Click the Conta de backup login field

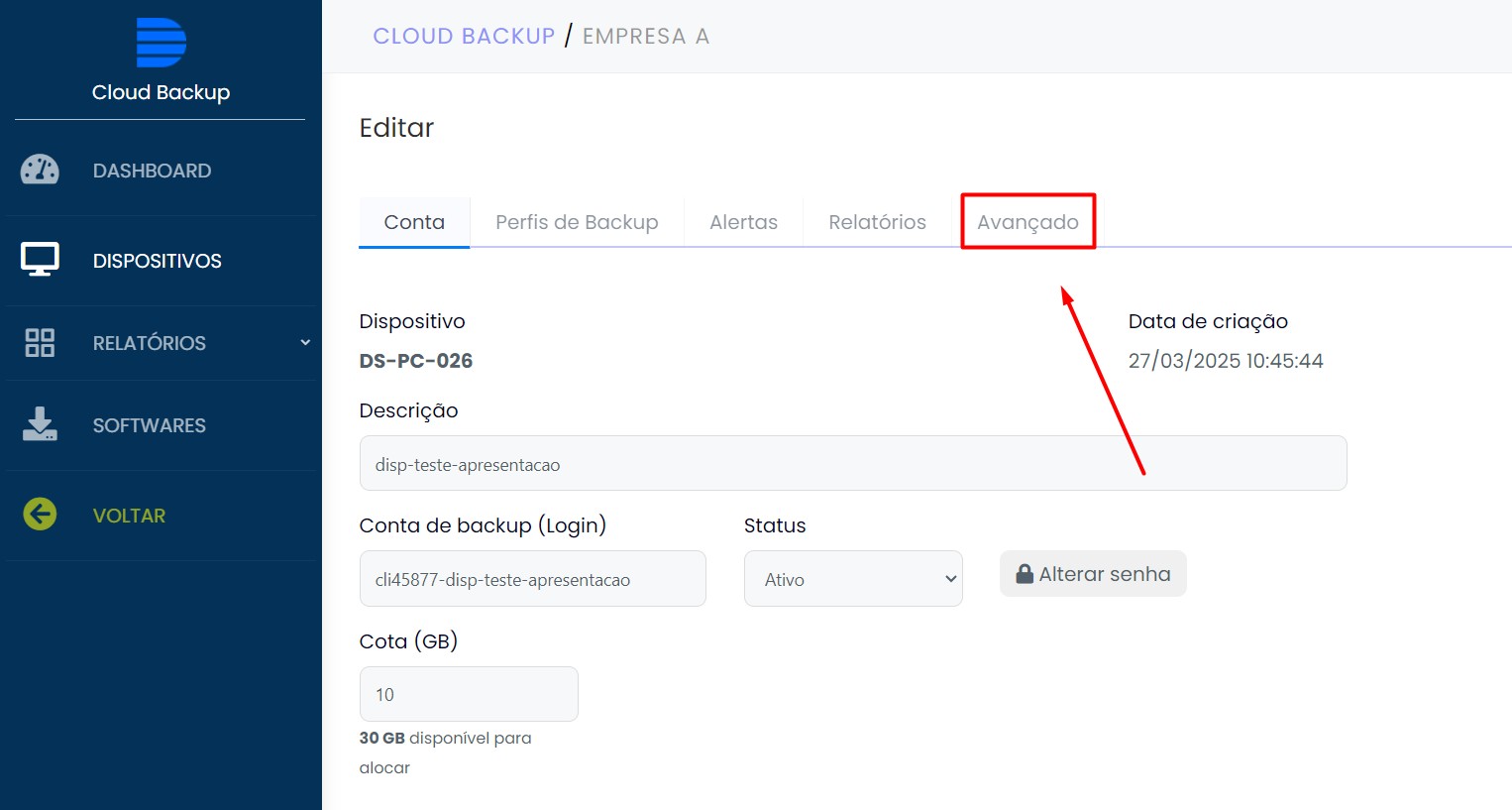point(532,579)
